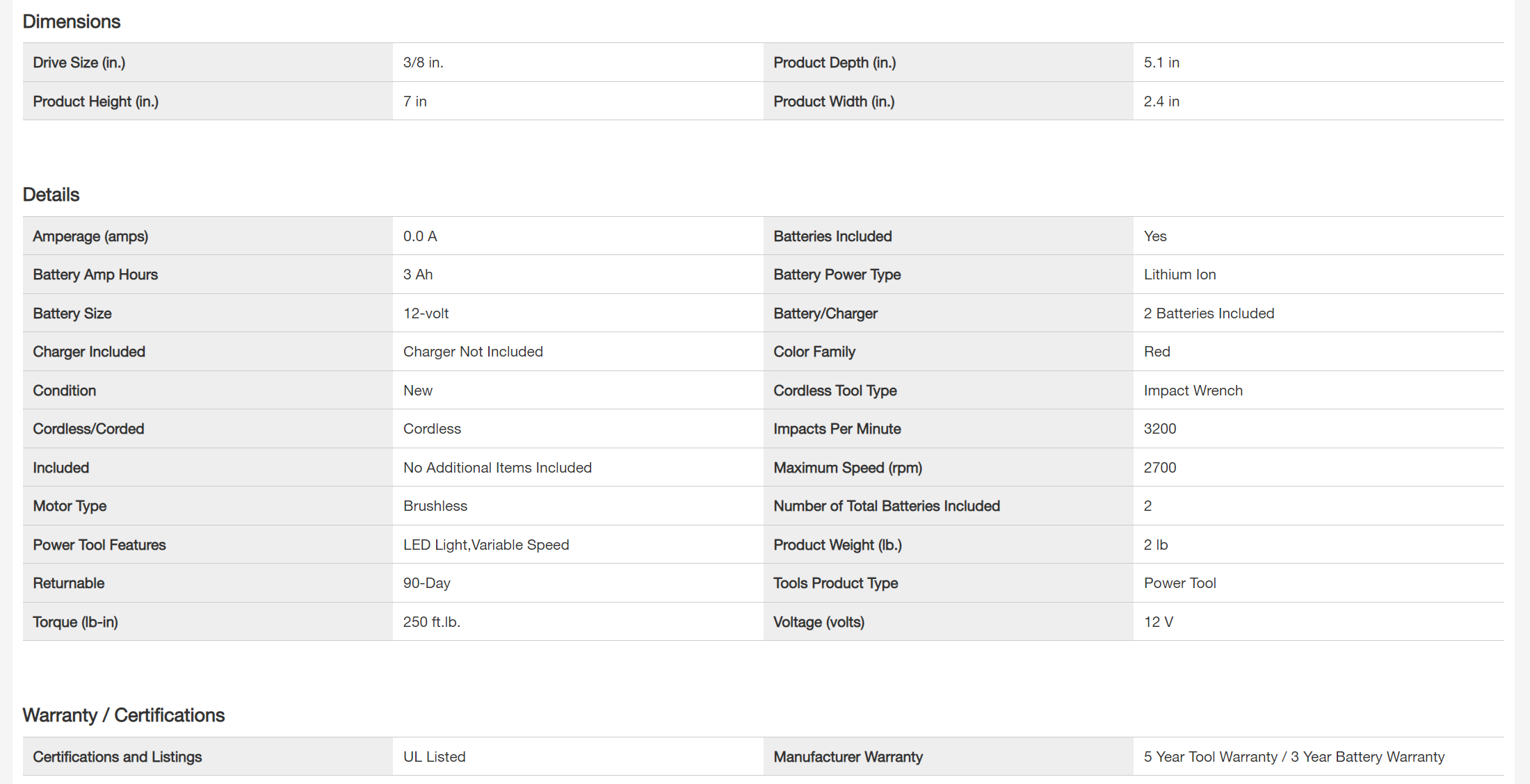Click the Product Depth value 5.1 in
The height and width of the screenshot is (784, 1530).
[1161, 63]
